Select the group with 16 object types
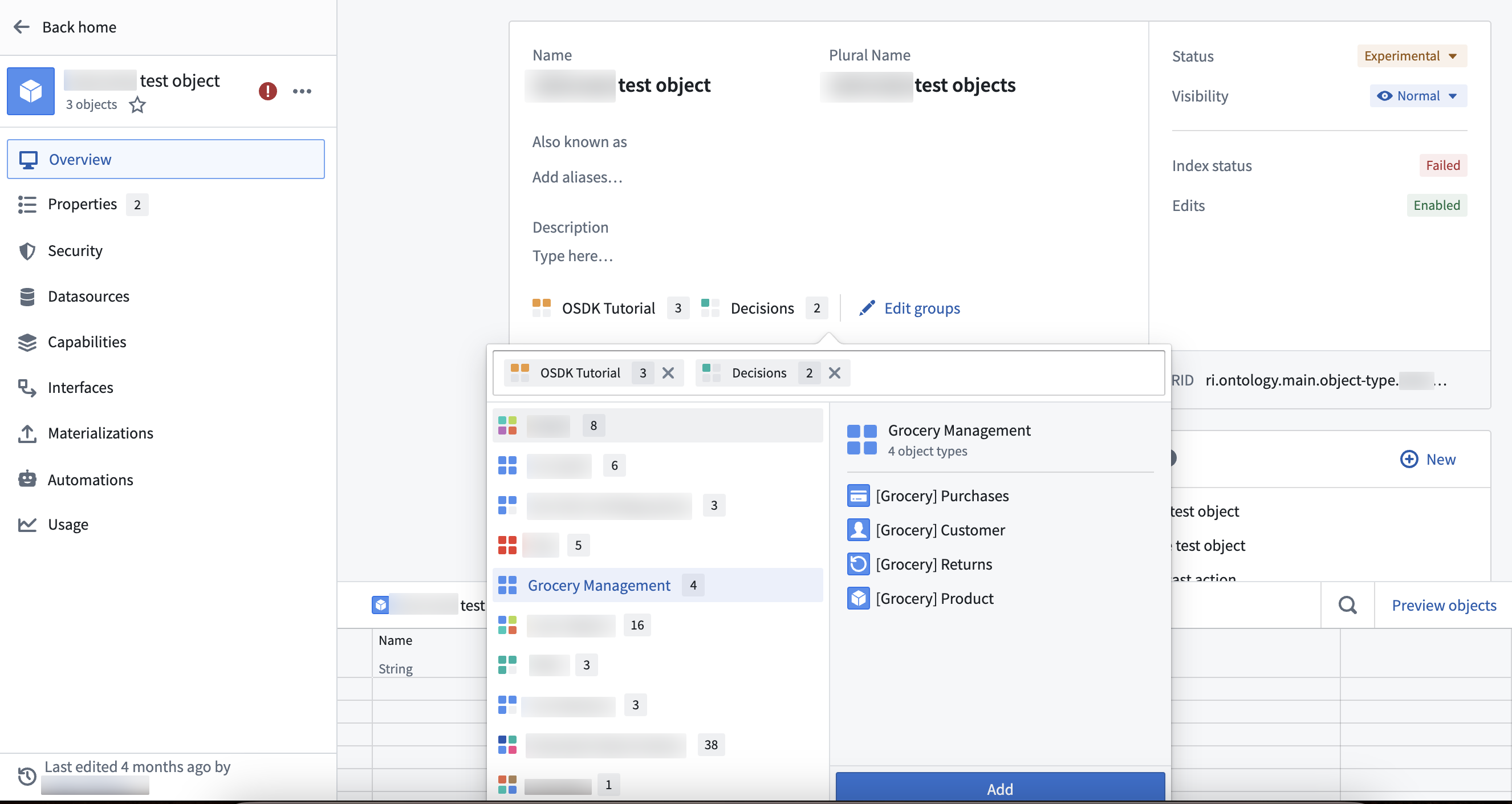 [657, 625]
